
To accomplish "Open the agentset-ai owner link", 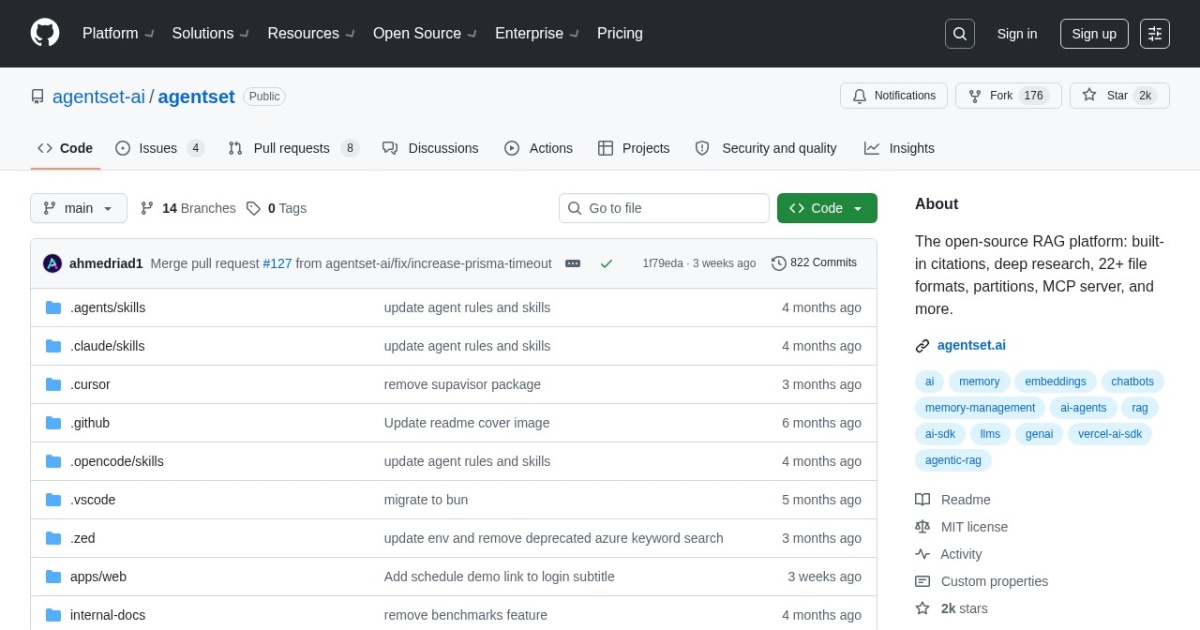I will pyautogui.click(x=99, y=97).
